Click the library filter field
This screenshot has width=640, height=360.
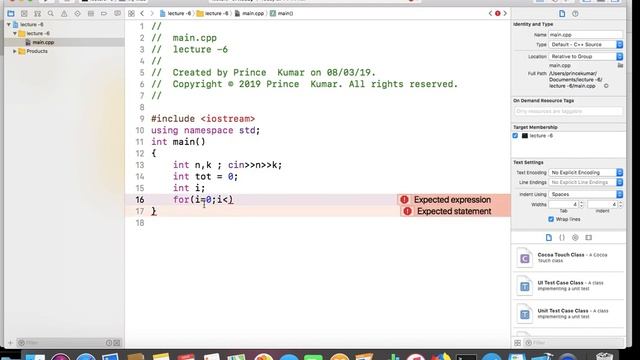(x=574, y=343)
